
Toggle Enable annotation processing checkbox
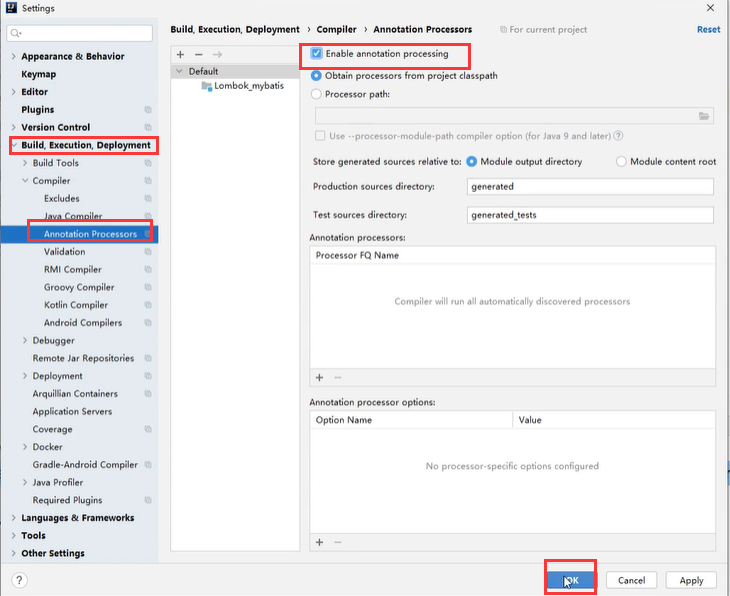[x=317, y=54]
